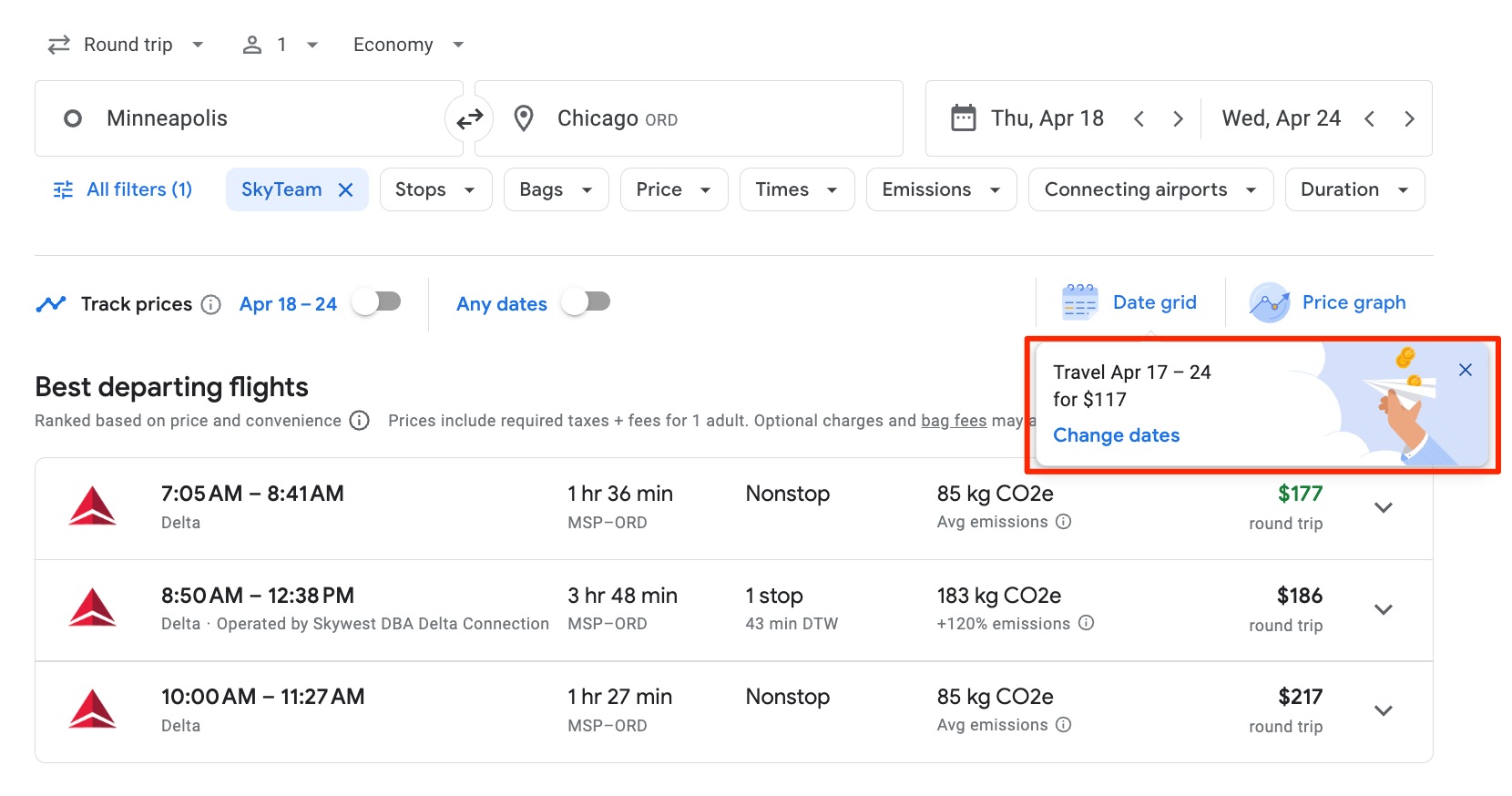This screenshot has width=1512, height=796.
Task: Select the 10:00 AM – 11:27 AM flight
Action: point(733,712)
